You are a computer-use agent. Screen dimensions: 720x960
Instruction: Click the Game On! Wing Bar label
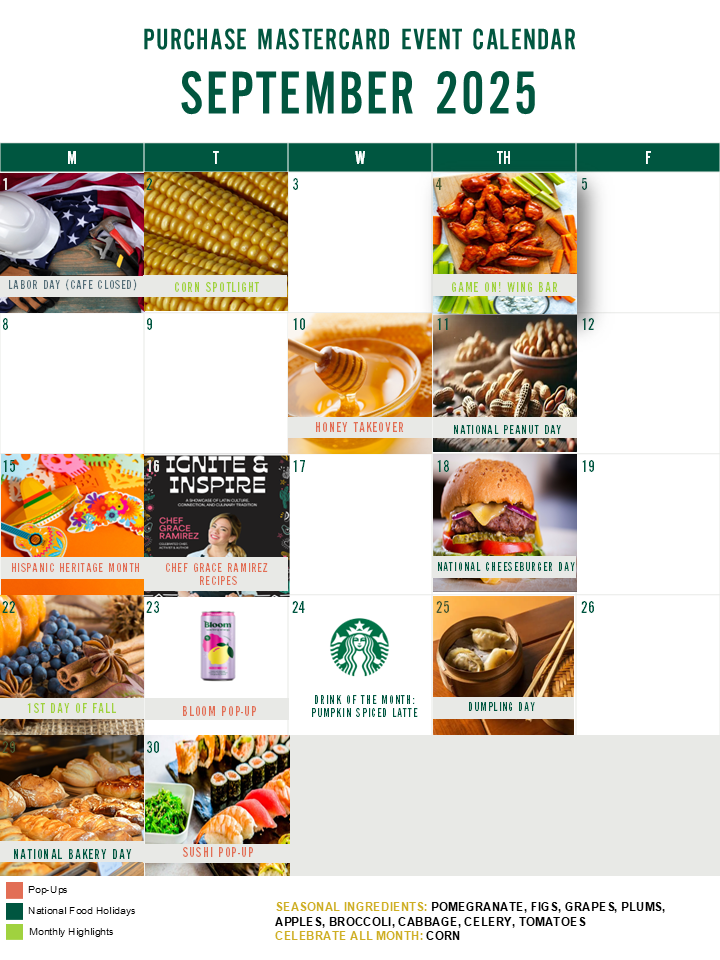pyautogui.click(x=504, y=287)
